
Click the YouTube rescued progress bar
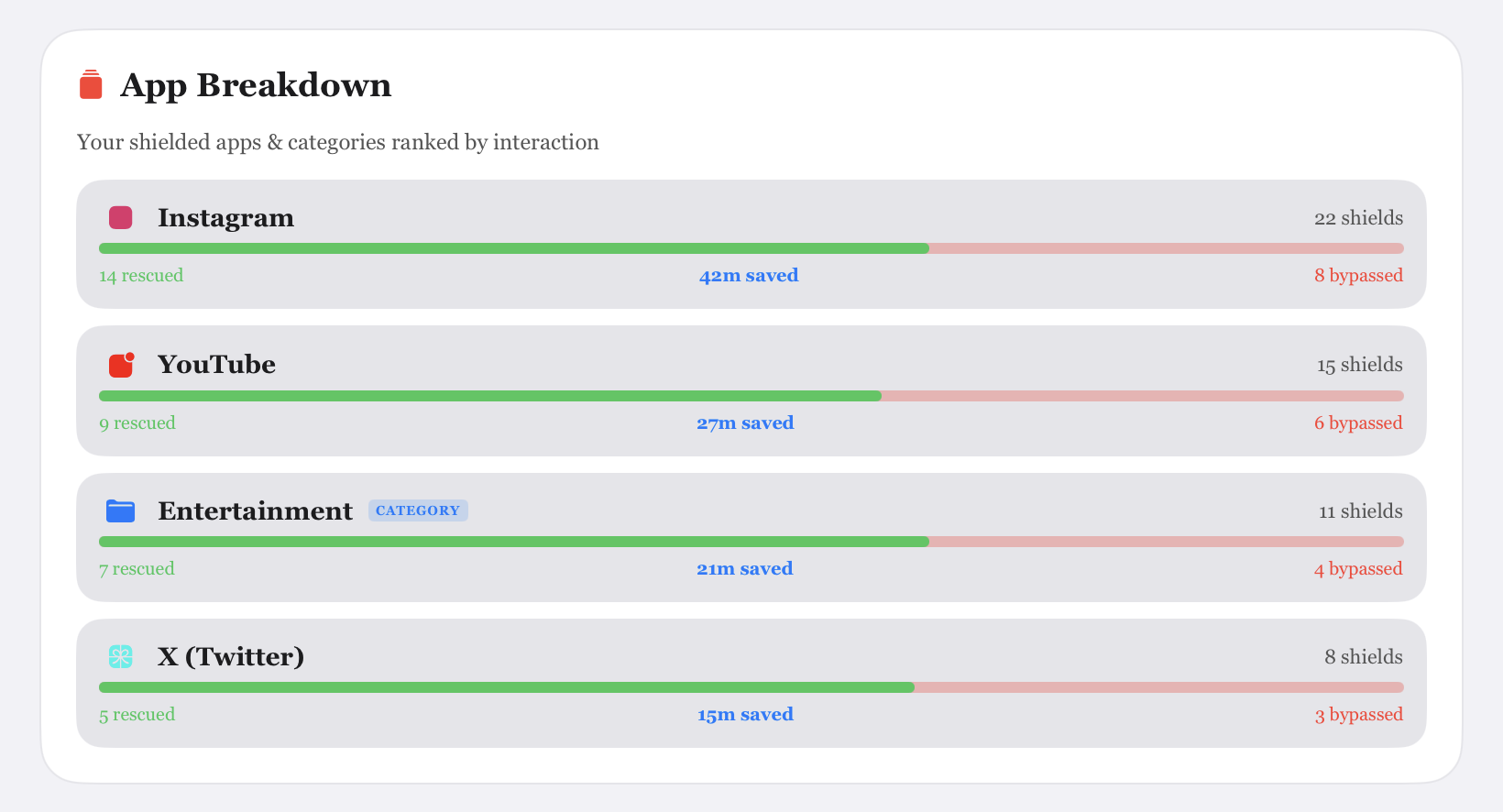click(490, 396)
